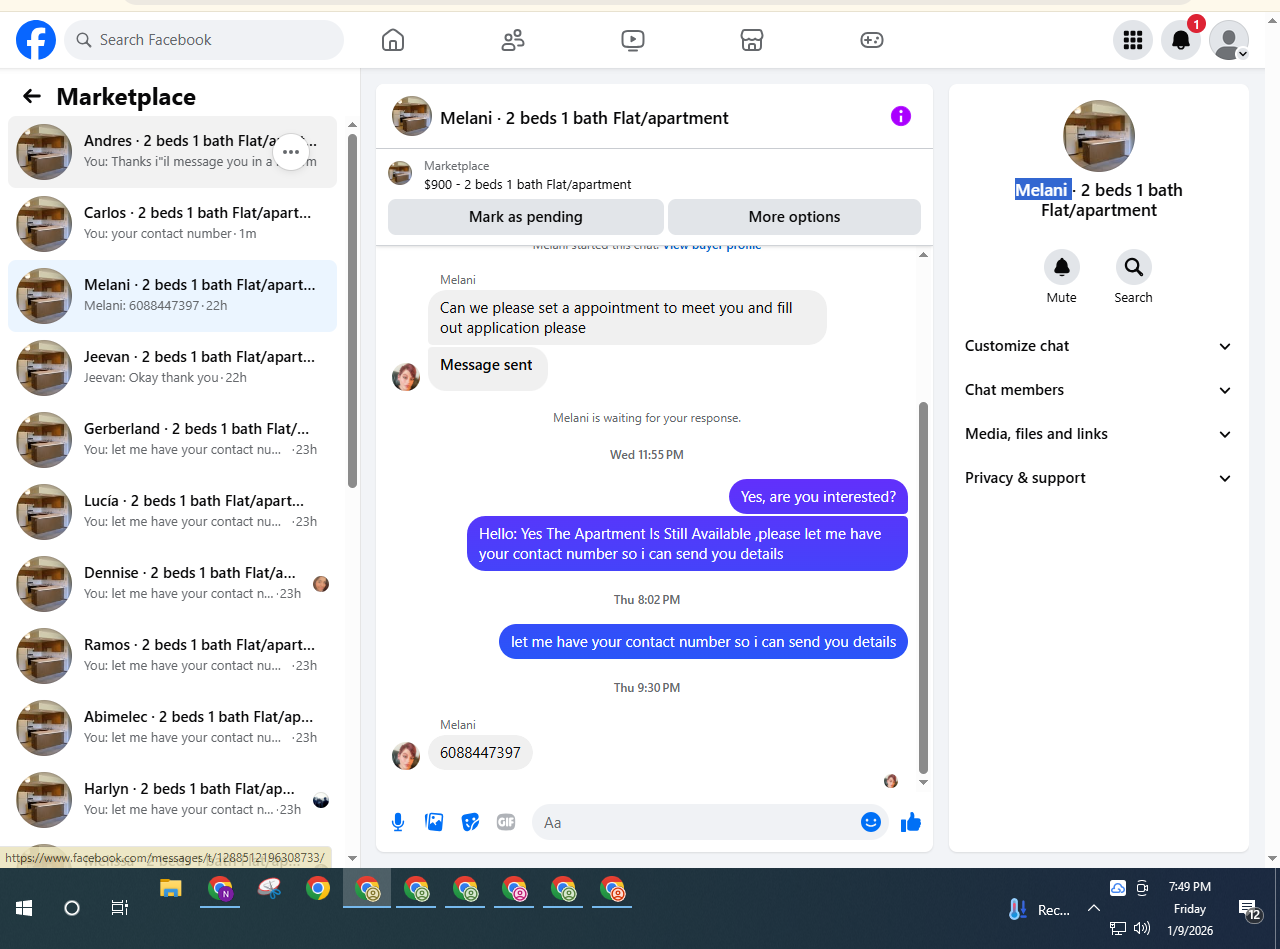Open the Abimelec conversation
Image resolution: width=1280 pixels, height=949 pixels.
click(x=172, y=728)
